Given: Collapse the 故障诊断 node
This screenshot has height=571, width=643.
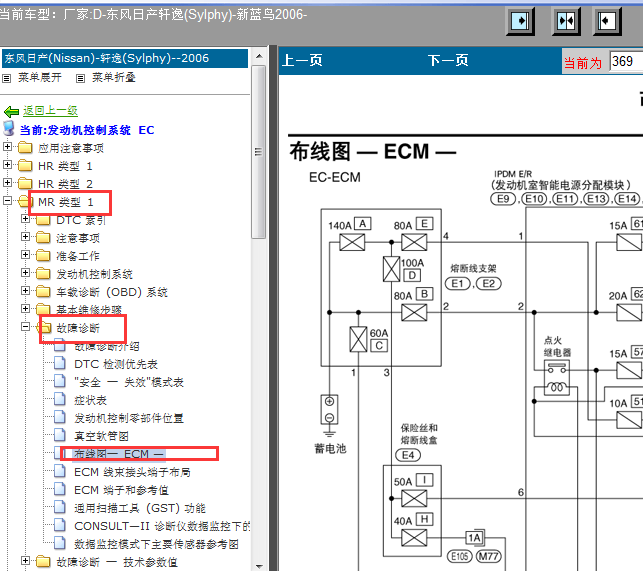Looking at the screenshot, I should pos(25,327).
